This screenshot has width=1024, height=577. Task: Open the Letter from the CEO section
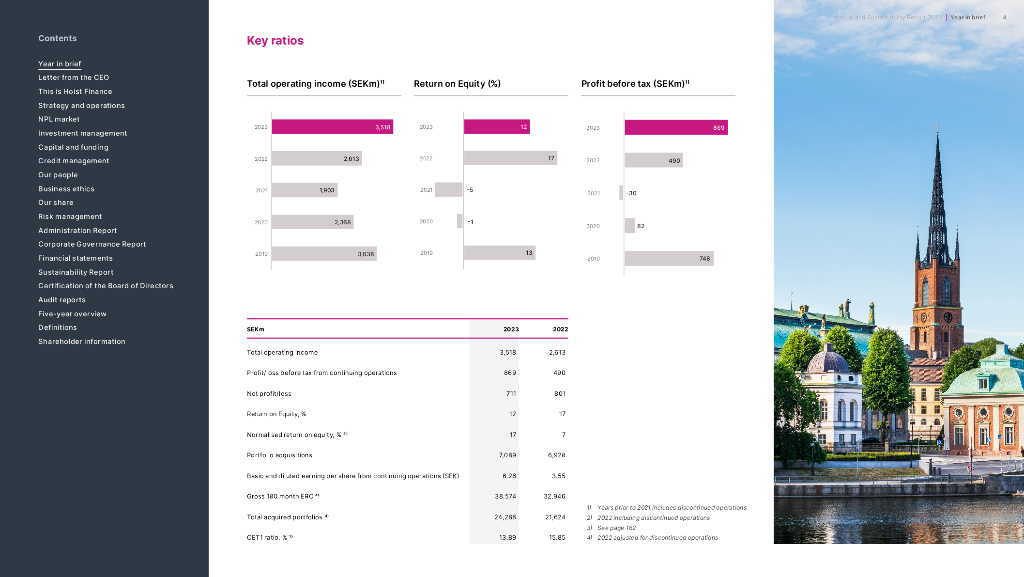[74, 77]
